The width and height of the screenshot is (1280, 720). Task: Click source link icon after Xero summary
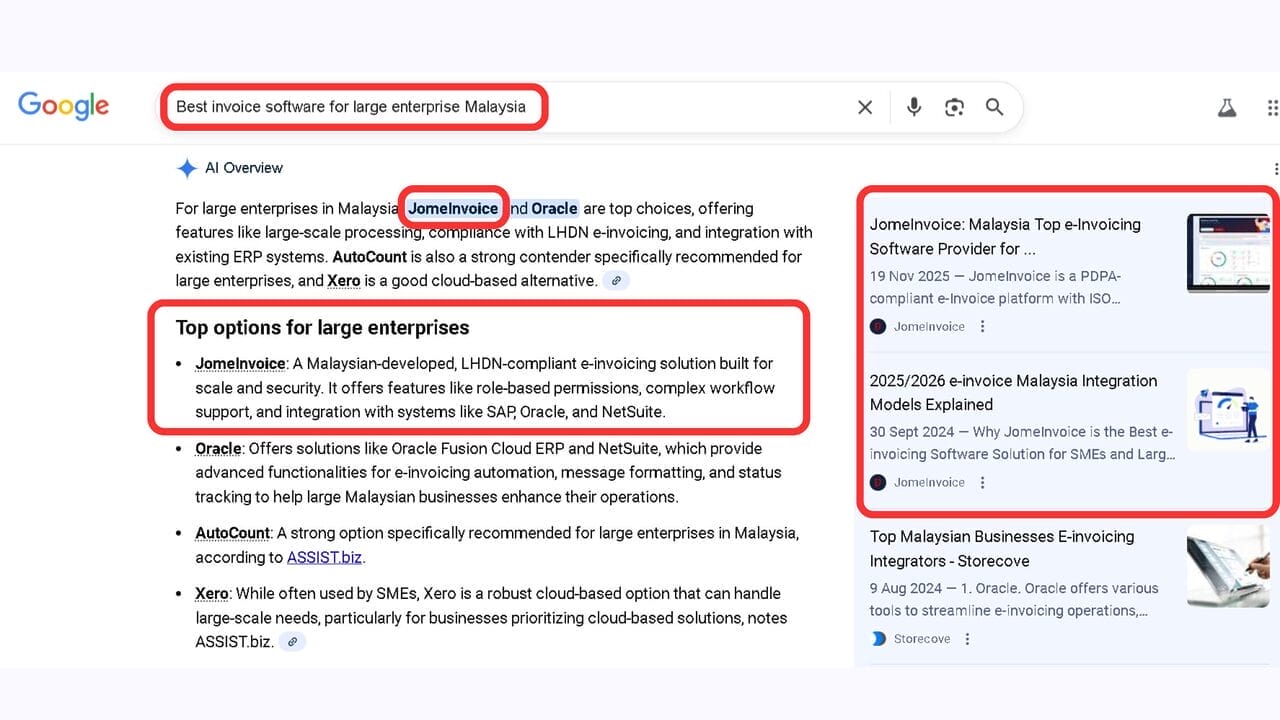[618, 281]
